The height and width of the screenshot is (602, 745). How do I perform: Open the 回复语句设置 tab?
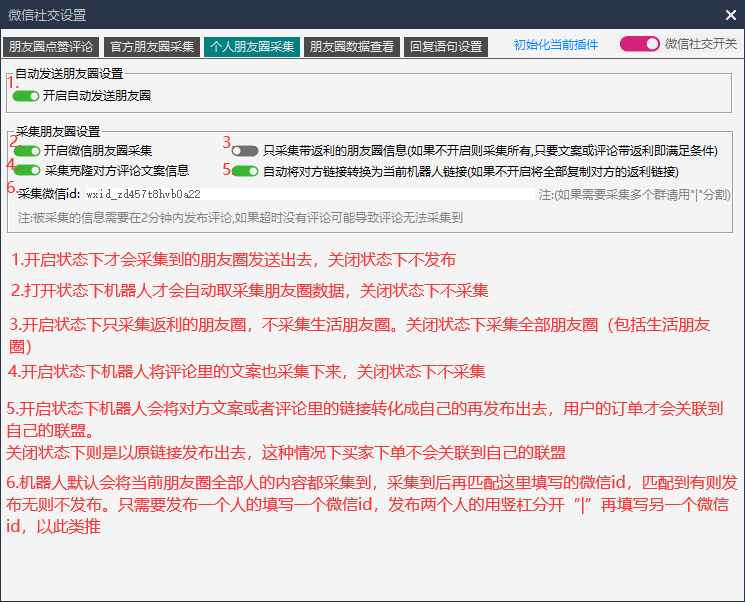[x=445, y=46]
